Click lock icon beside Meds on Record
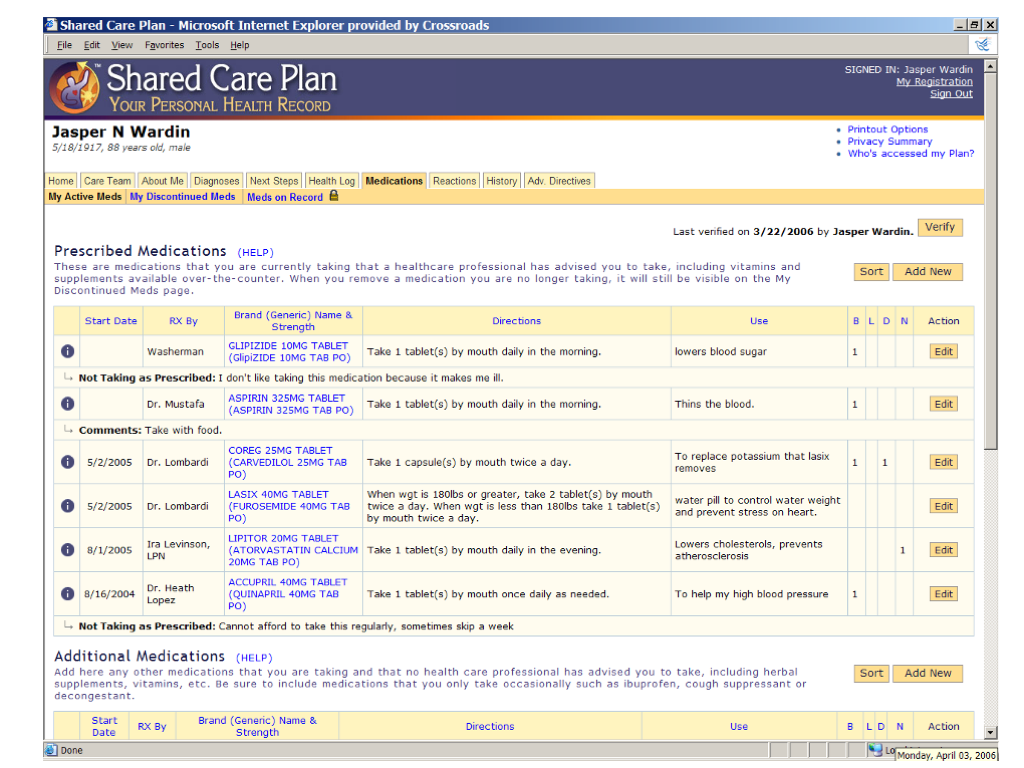Screen dimensions: 1024x768 coord(334,197)
